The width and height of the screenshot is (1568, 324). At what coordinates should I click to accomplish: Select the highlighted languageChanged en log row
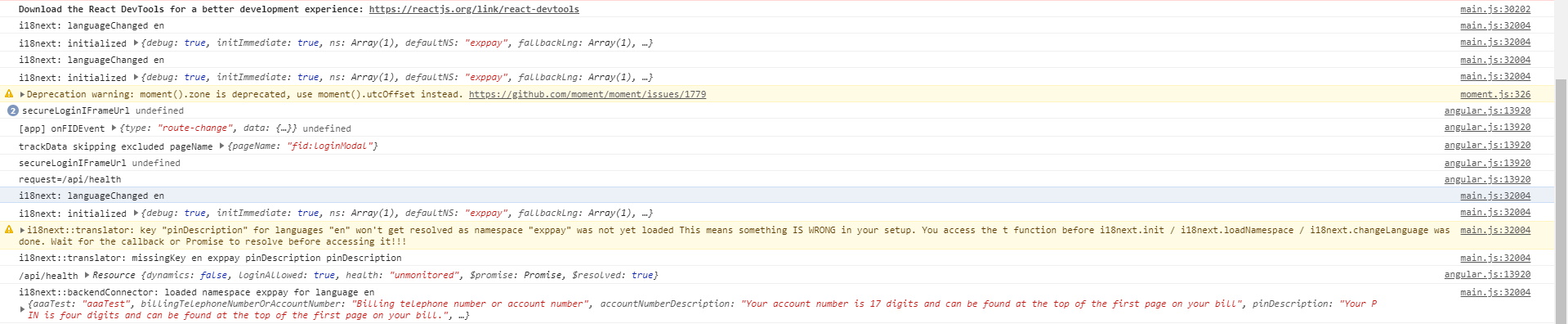pos(776,196)
